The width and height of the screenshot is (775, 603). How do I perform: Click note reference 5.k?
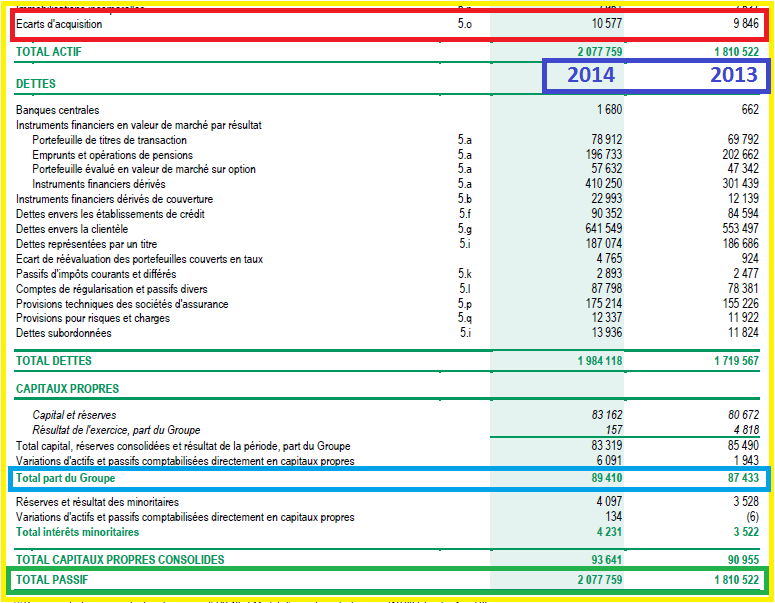465,273
